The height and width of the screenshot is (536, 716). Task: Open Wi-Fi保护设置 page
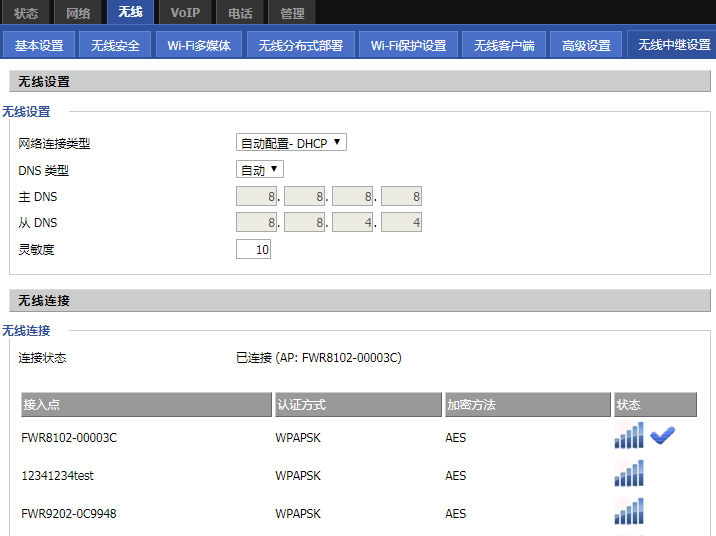click(408, 45)
